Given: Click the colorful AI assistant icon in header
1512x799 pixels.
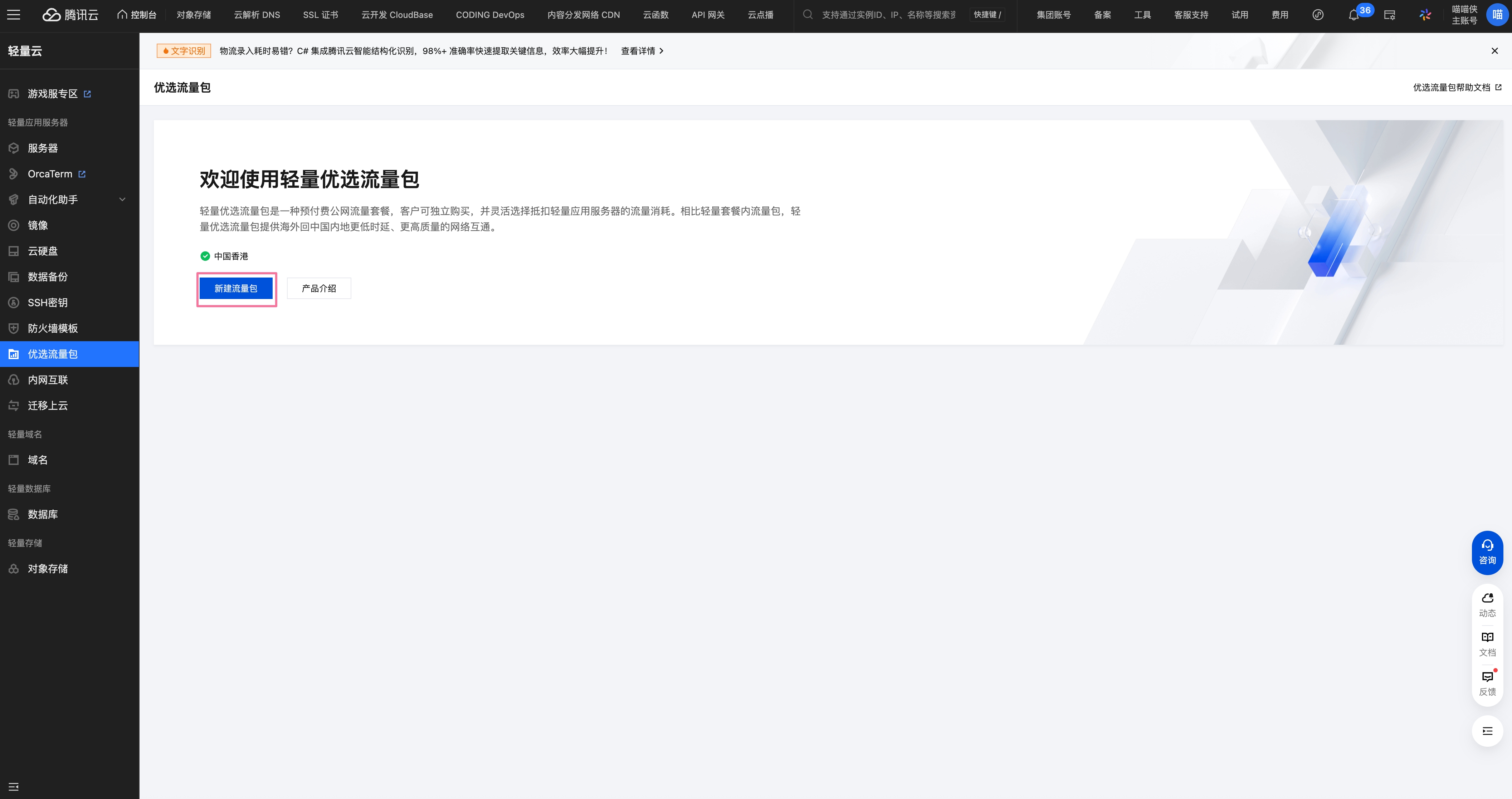Looking at the screenshot, I should tap(1425, 15).
